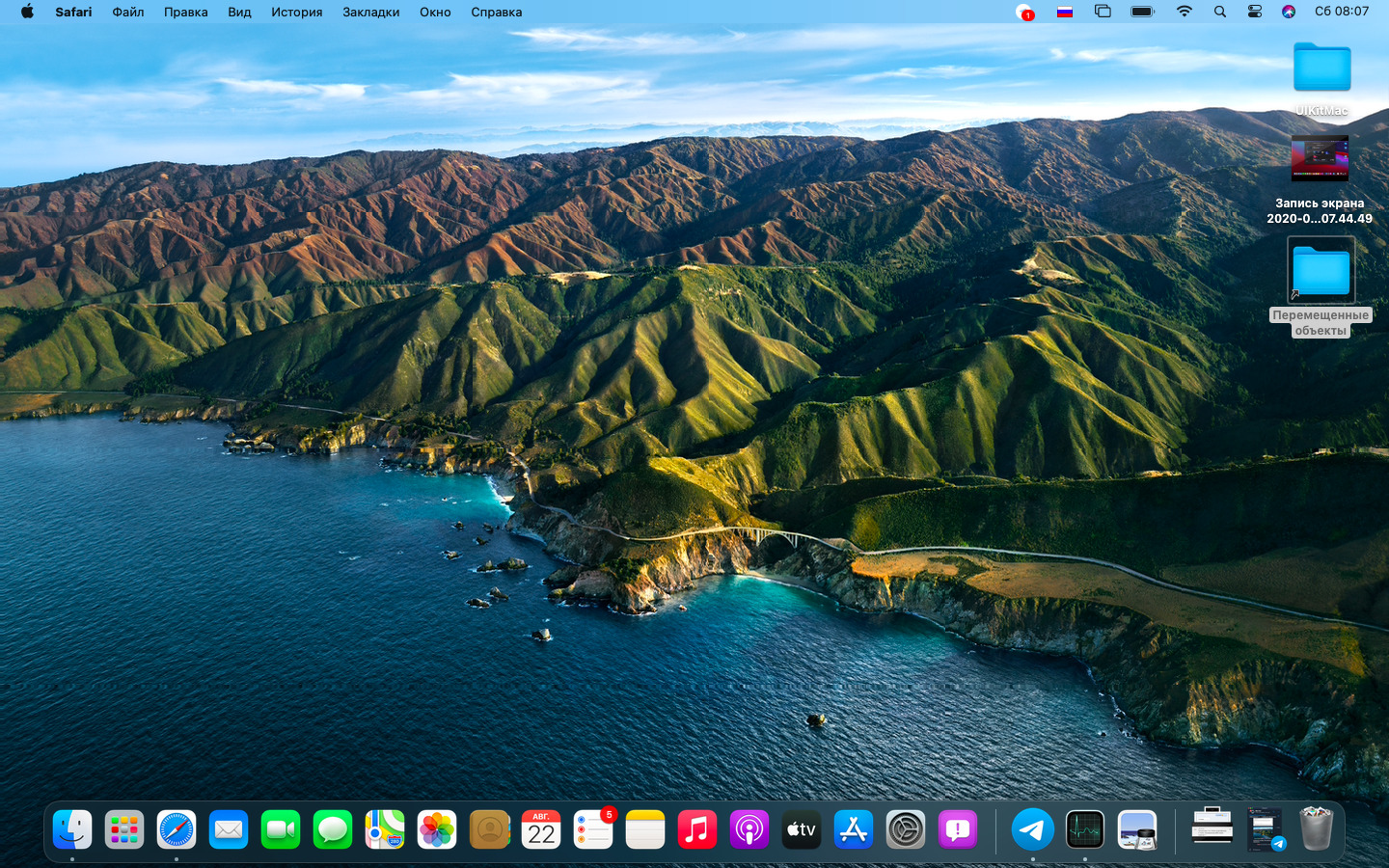Open Finder from the Dock
This screenshot has height=868, width=1389.
[72, 829]
